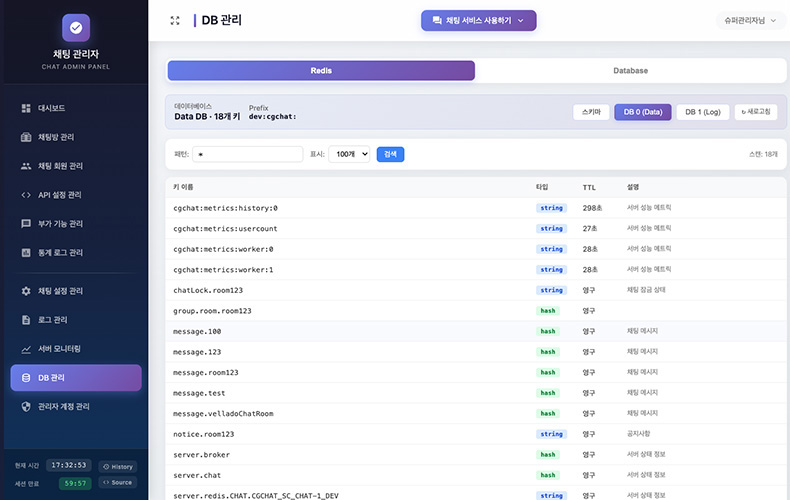Click 키 이름 column header
This screenshot has width=790, height=500.
pyautogui.click(x=183, y=187)
